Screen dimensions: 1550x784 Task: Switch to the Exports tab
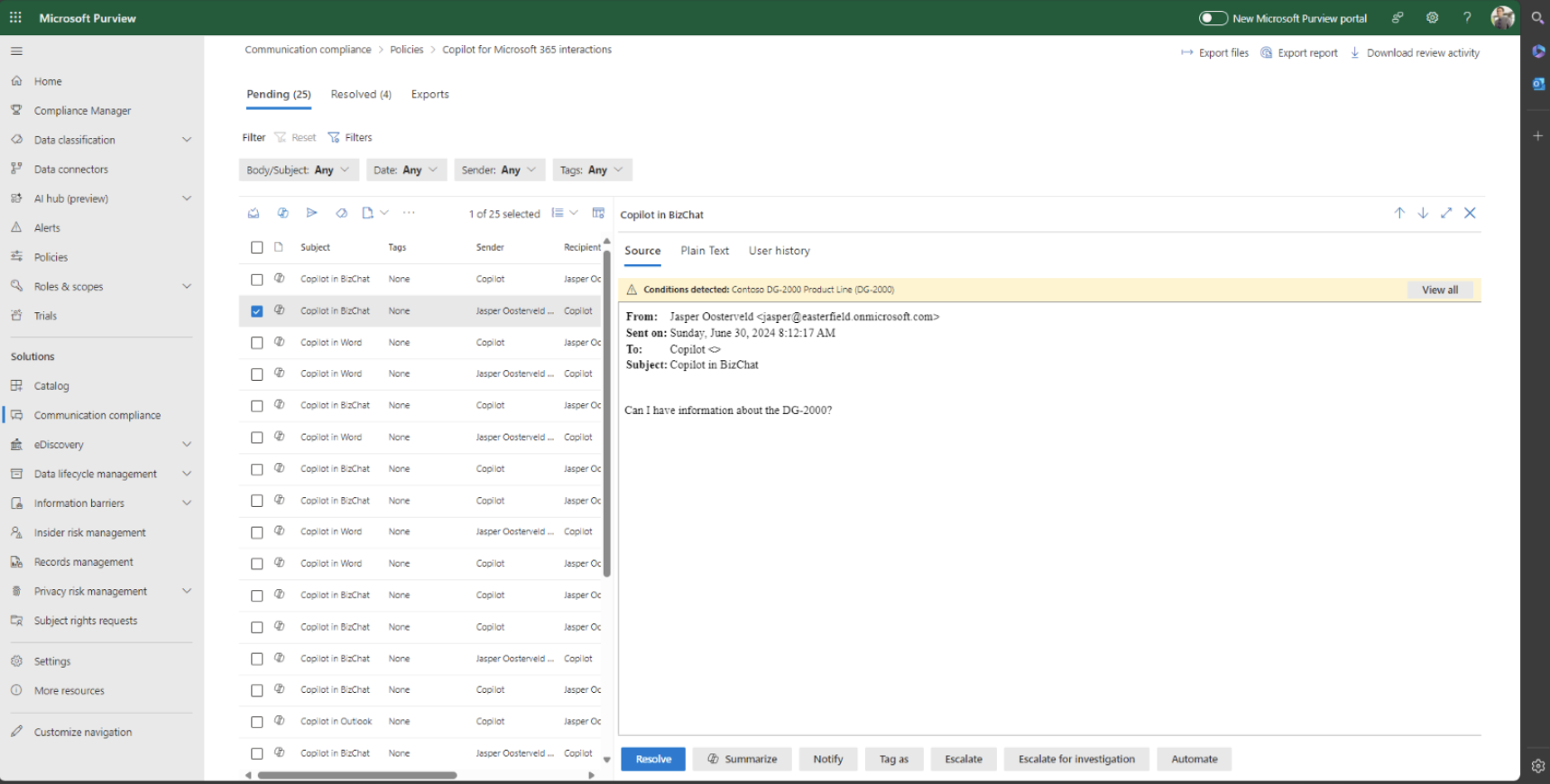coord(429,95)
